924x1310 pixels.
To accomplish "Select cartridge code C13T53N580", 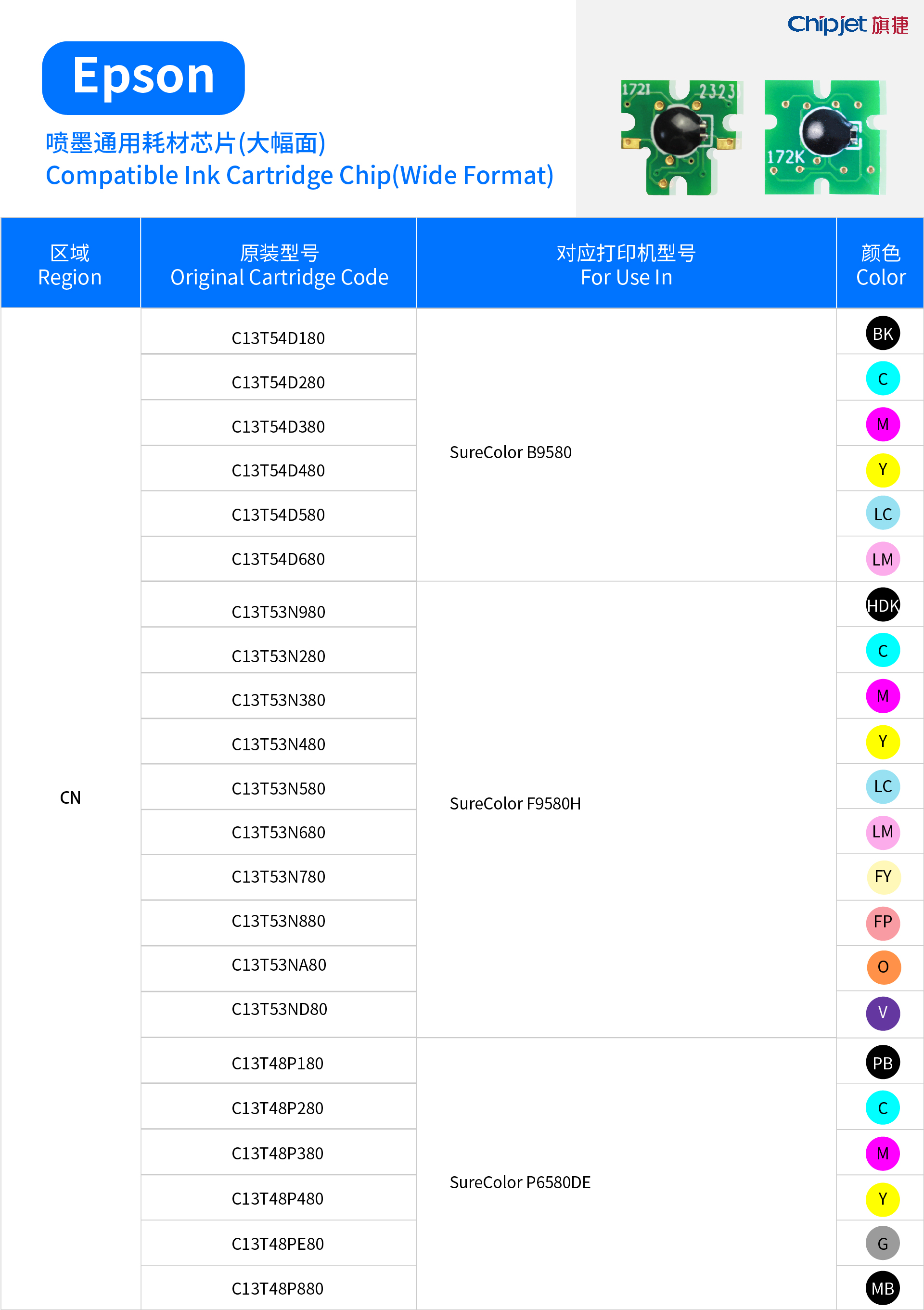I will [x=278, y=788].
